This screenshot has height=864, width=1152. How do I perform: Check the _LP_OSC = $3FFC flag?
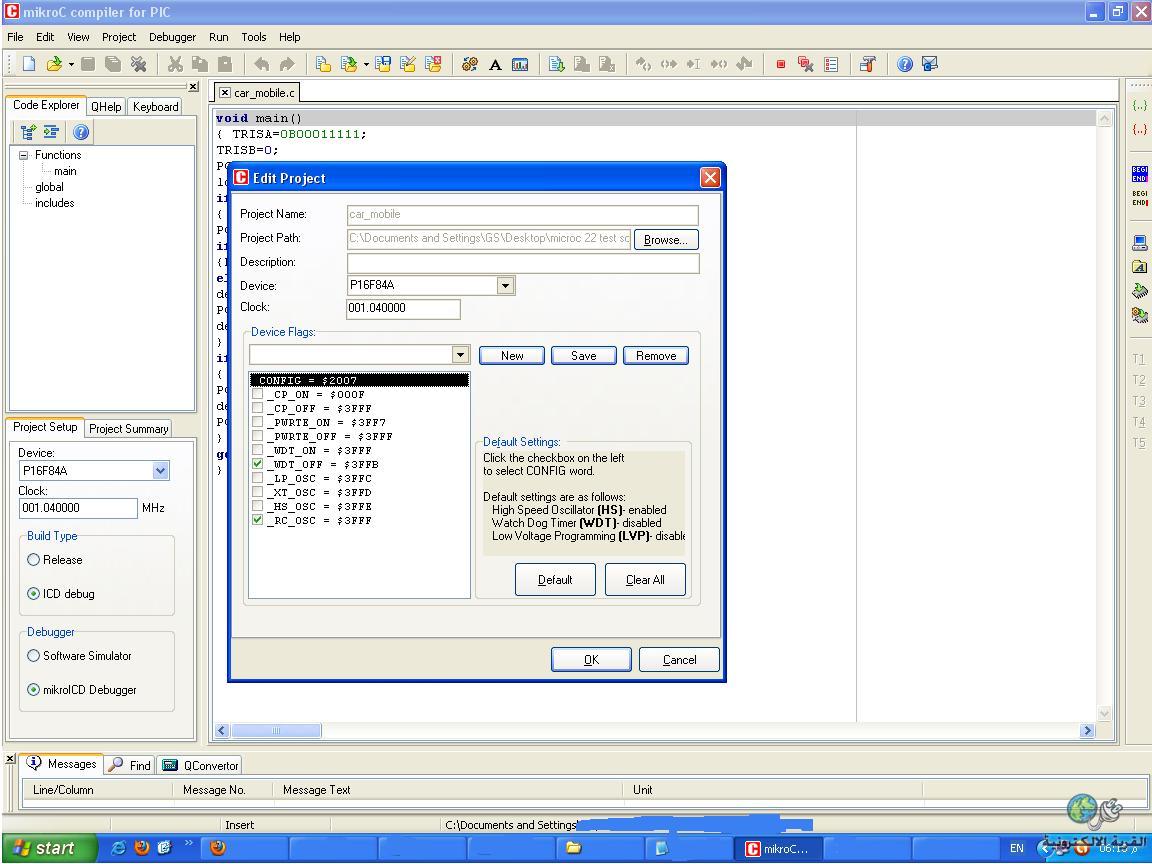257,478
